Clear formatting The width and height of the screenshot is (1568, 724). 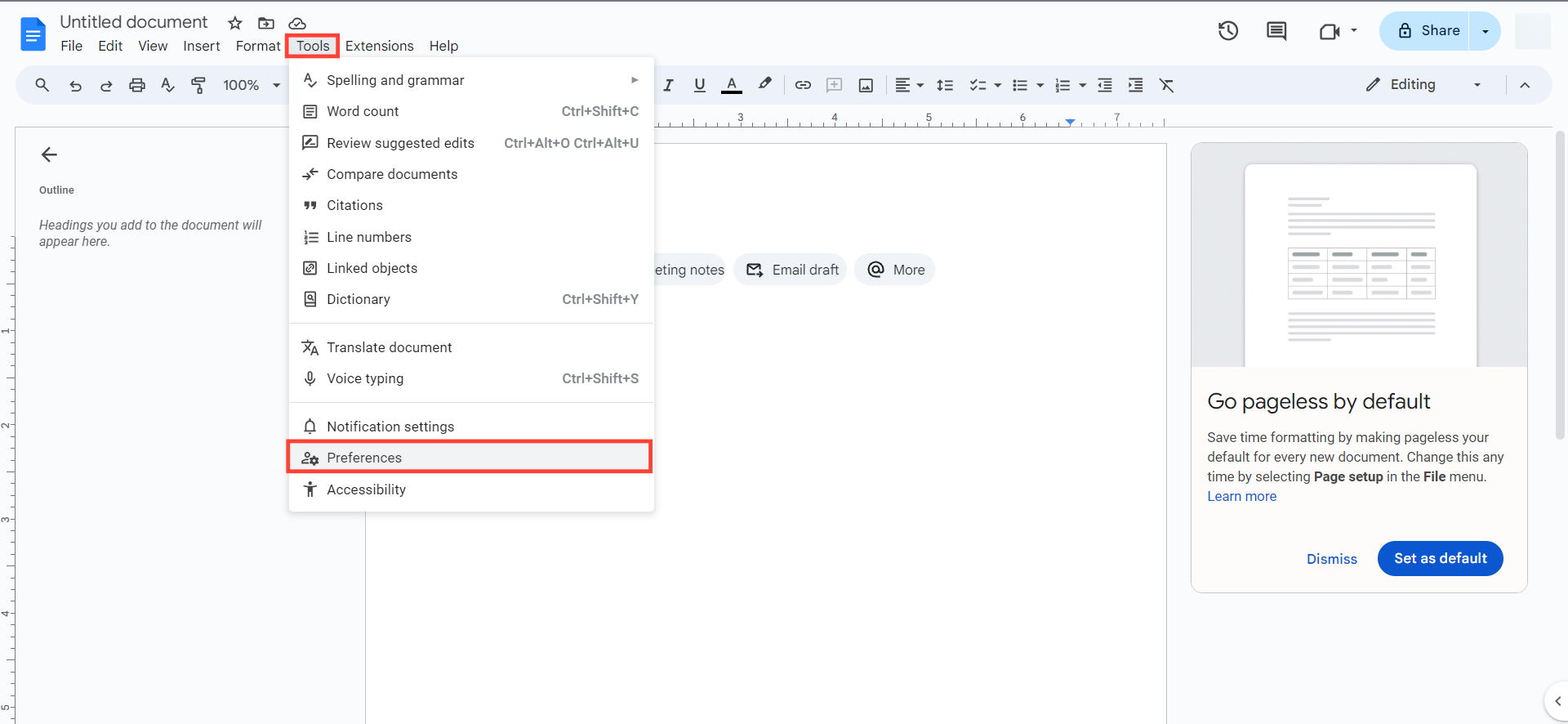[1166, 85]
